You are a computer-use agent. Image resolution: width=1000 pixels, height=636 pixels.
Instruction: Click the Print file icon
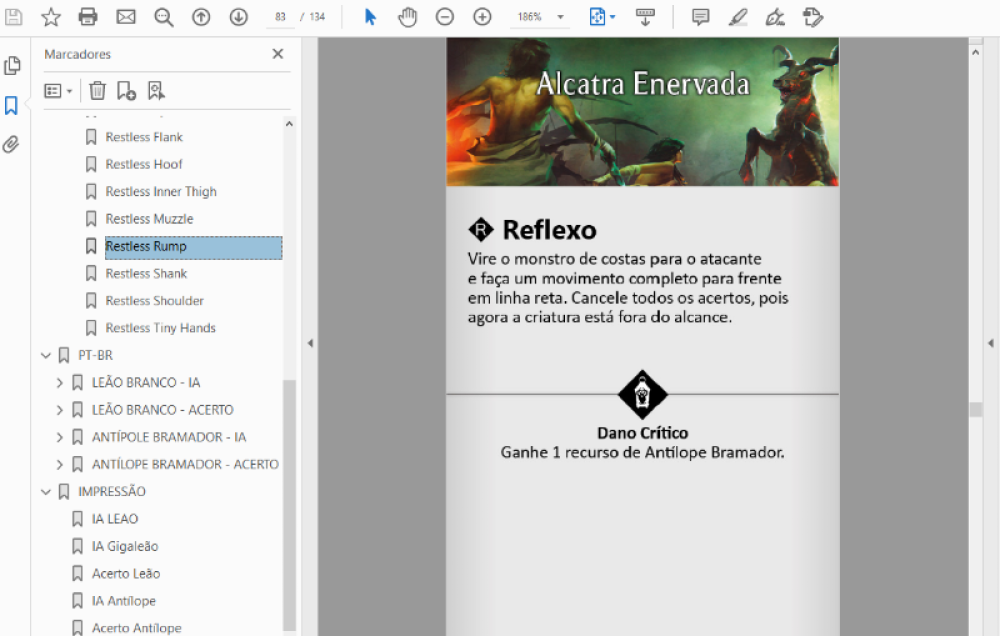[x=88, y=17]
